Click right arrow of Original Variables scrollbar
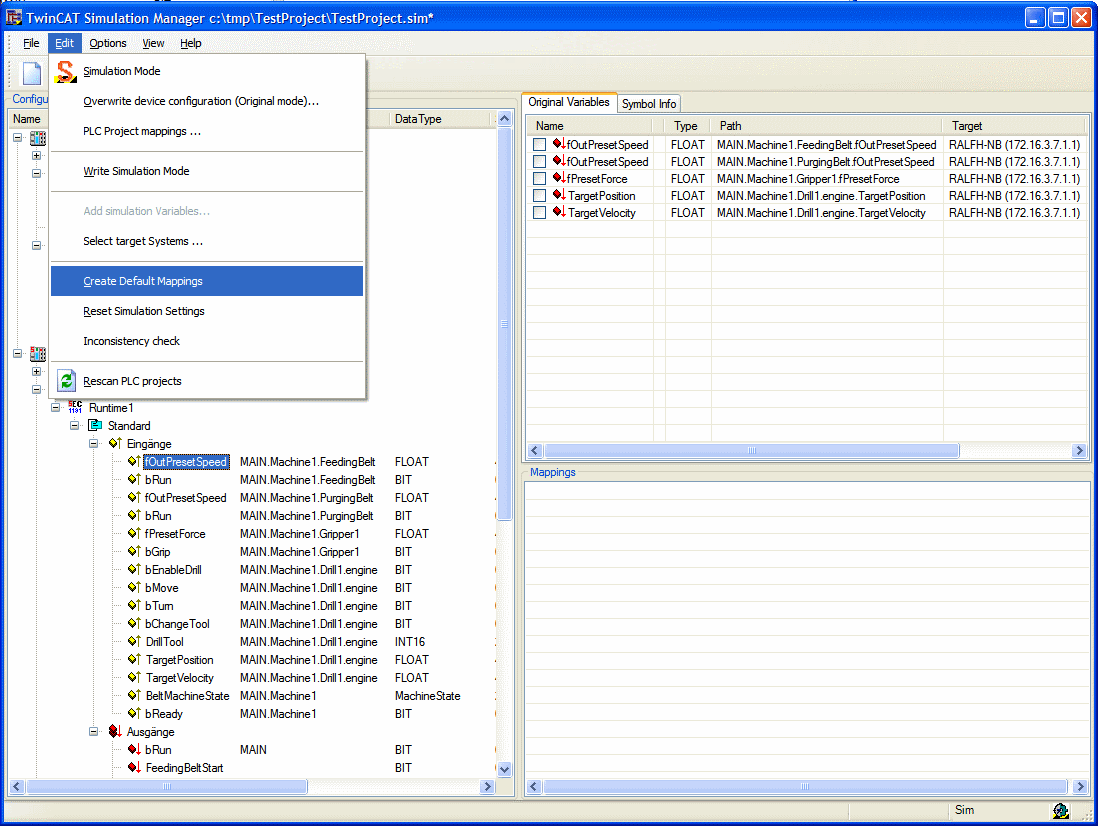Viewport: 1098px width, 826px height. tap(1079, 451)
